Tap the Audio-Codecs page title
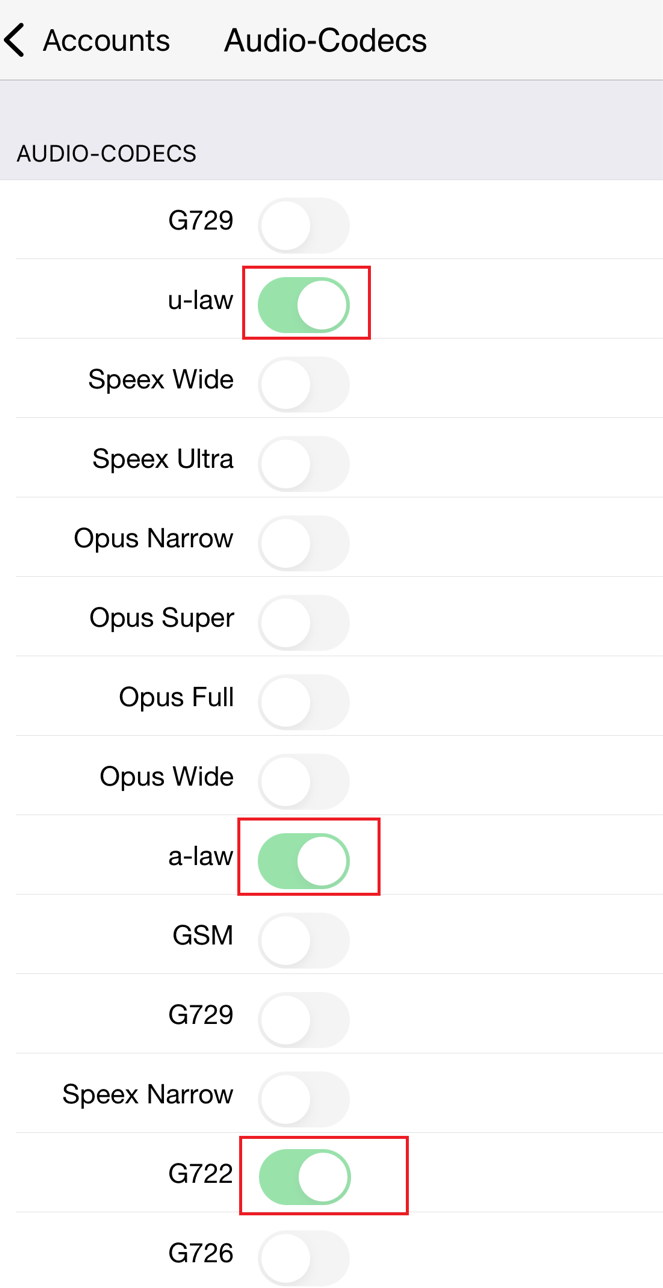 coord(325,41)
